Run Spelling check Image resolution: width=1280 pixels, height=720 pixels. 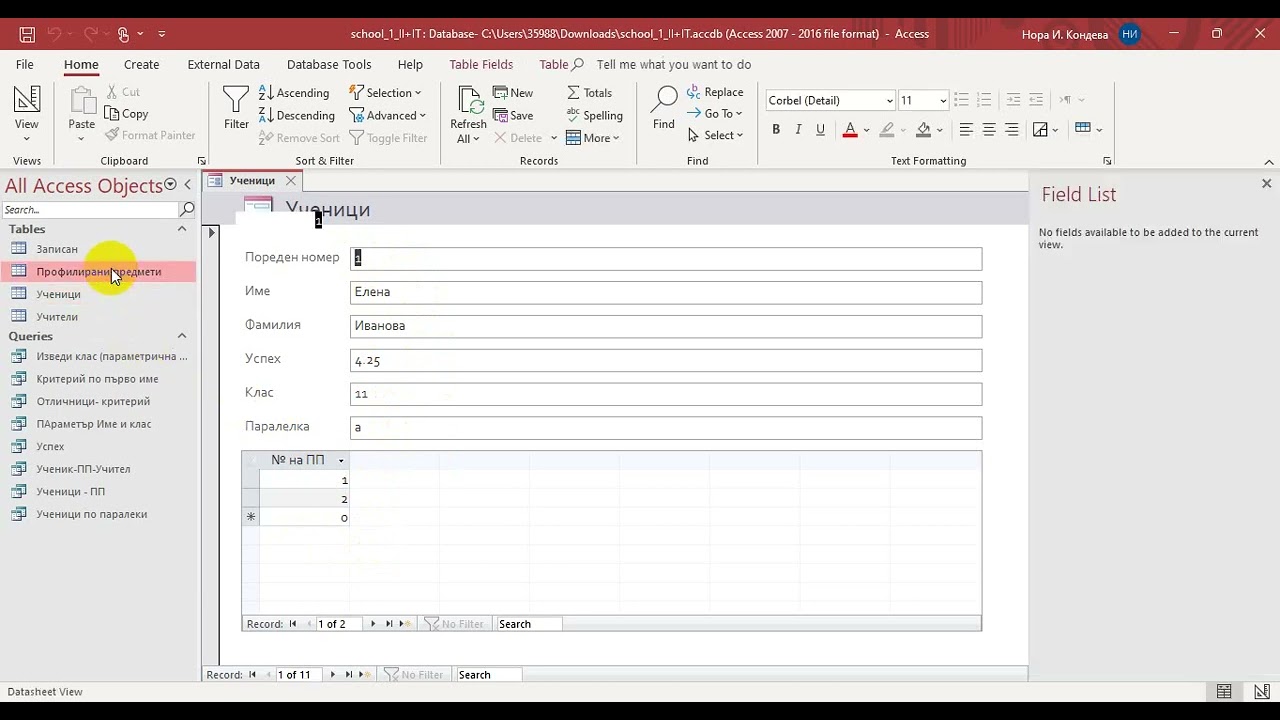click(594, 115)
